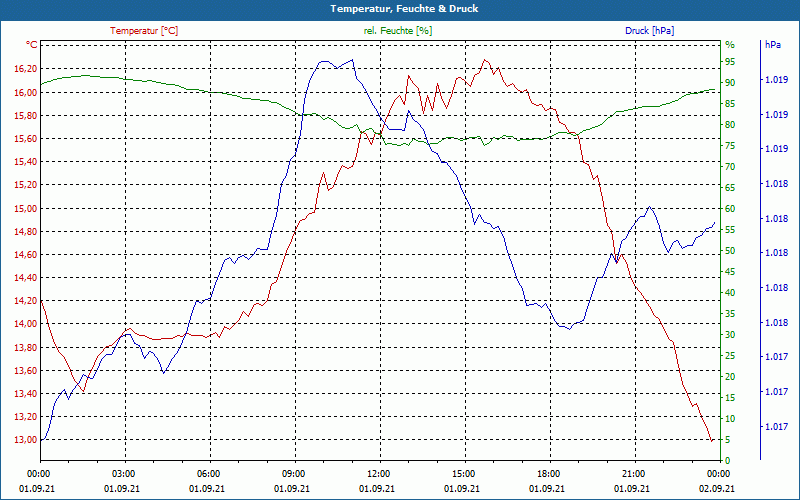Click the 13,20 temperature axis value
The image size is (800, 500).
point(26,417)
